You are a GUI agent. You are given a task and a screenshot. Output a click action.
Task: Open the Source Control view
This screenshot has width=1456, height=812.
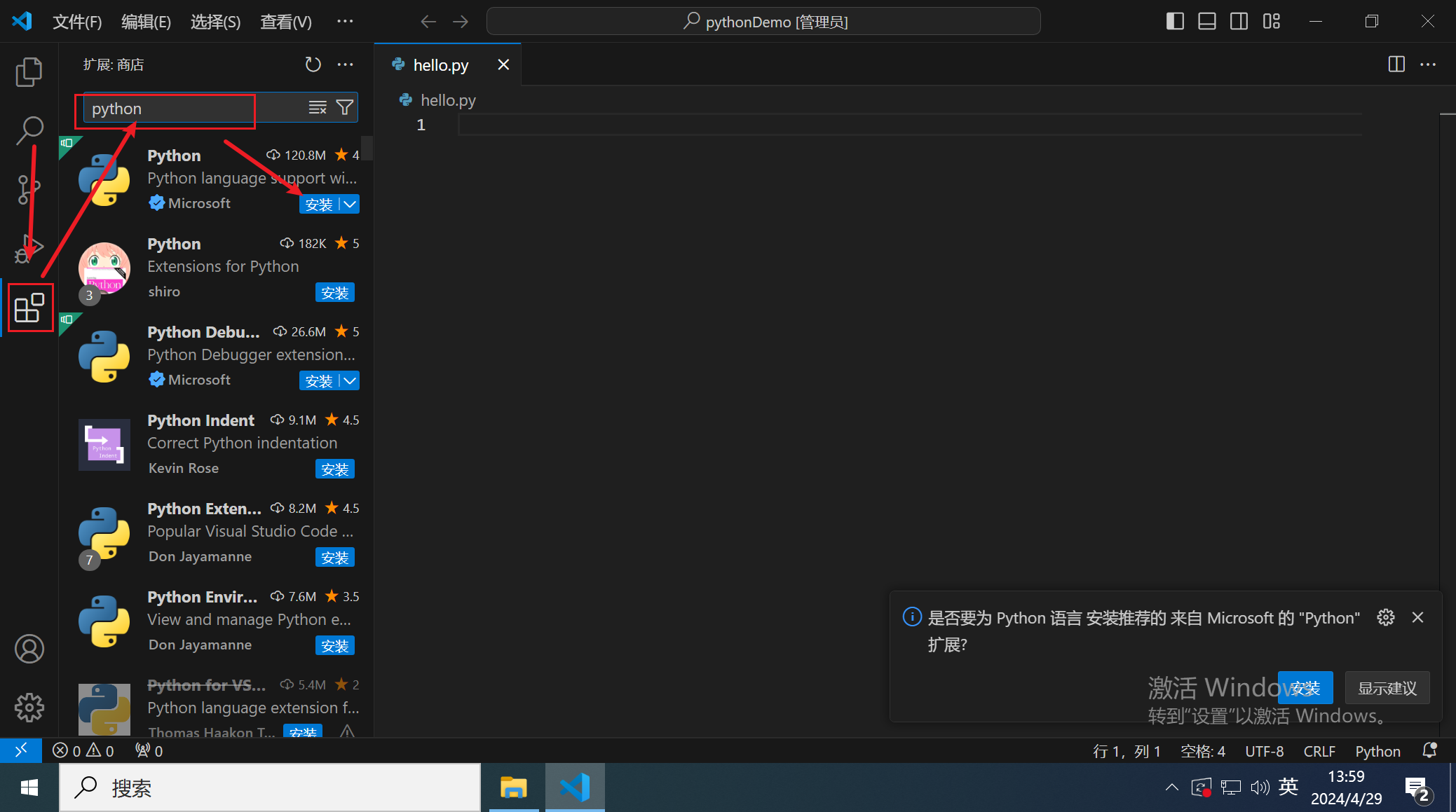pyautogui.click(x=29, y=189)
